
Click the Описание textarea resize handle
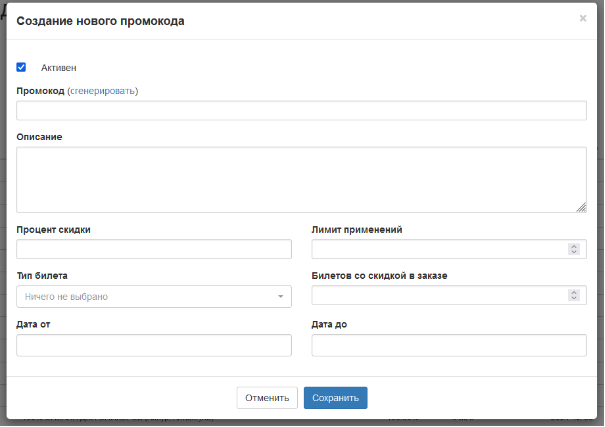pos(581,207)
